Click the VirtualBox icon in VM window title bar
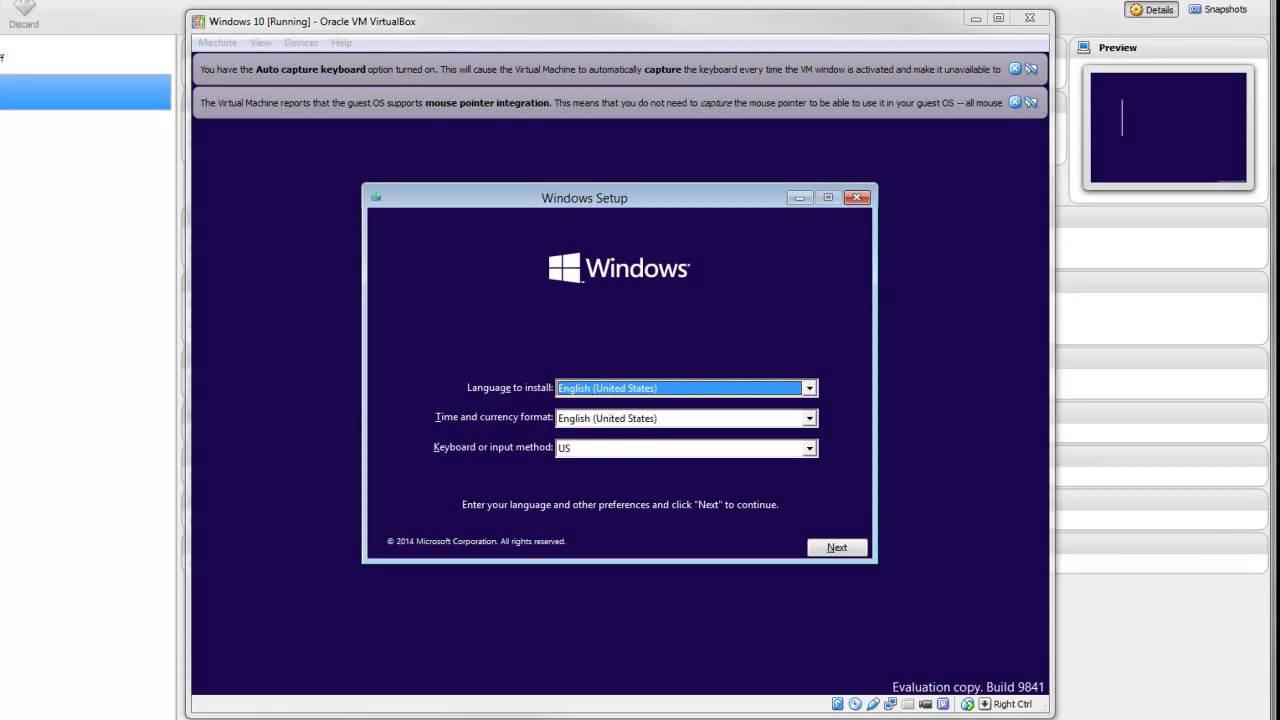The image size is (1280, 720). (198, 21)
